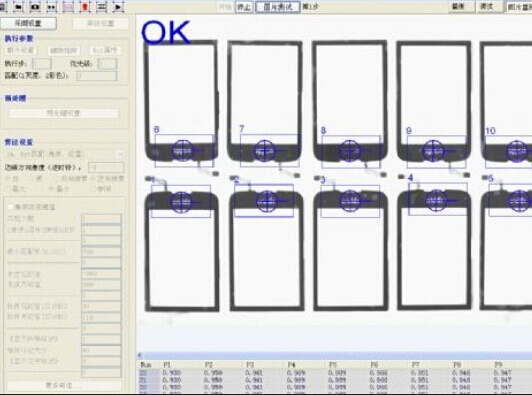
Task: Toggle the checkbox in the lower parameter group
Action: [x=11, y=206]
